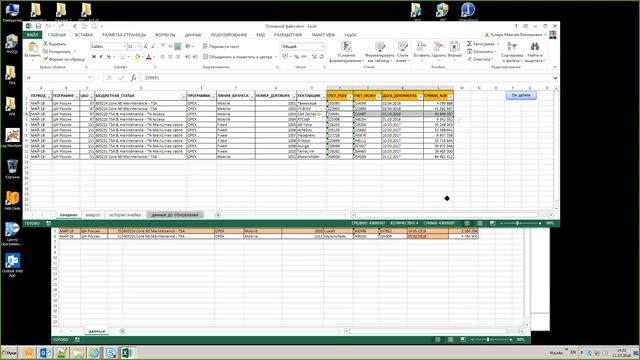
Task: Switch front window to Page Layout view
Action: tap(480, 223)
